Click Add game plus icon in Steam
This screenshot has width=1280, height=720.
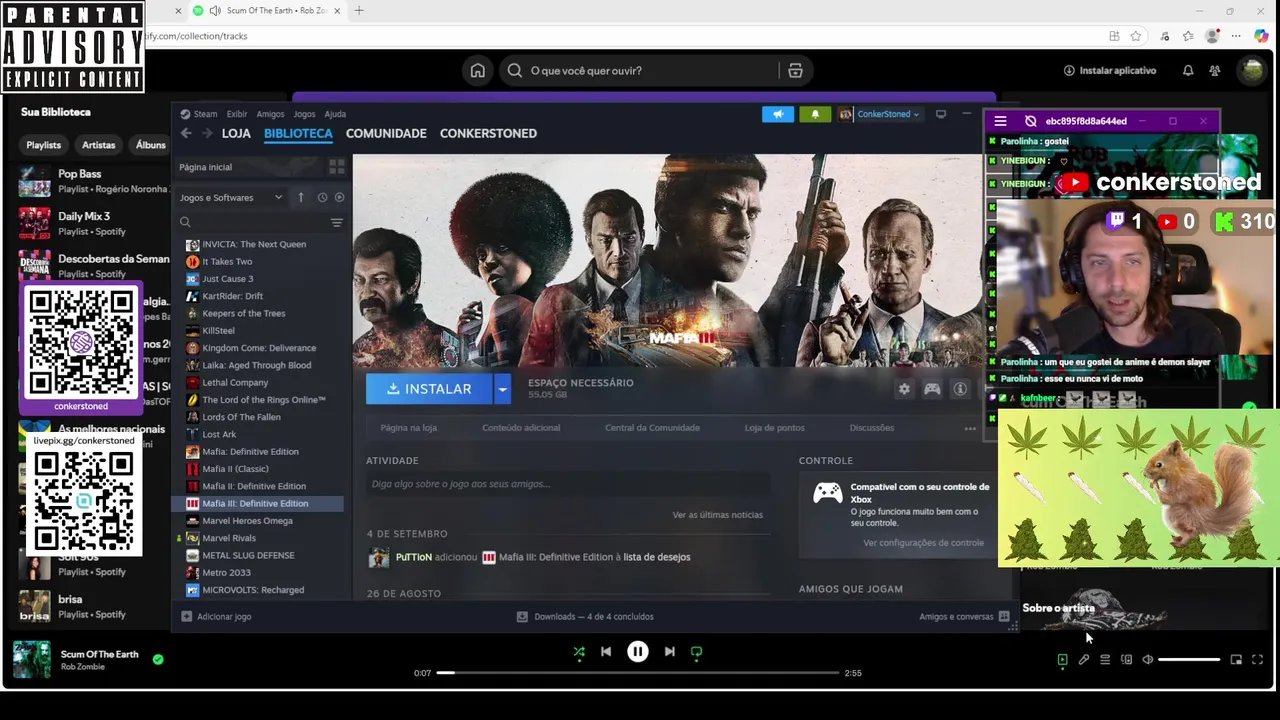click(186, 616)
